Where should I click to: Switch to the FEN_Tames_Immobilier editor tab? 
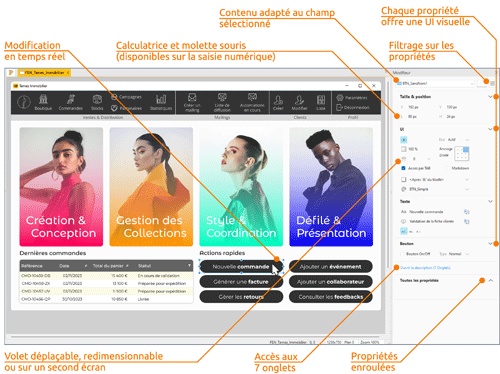tap(44, 72)
